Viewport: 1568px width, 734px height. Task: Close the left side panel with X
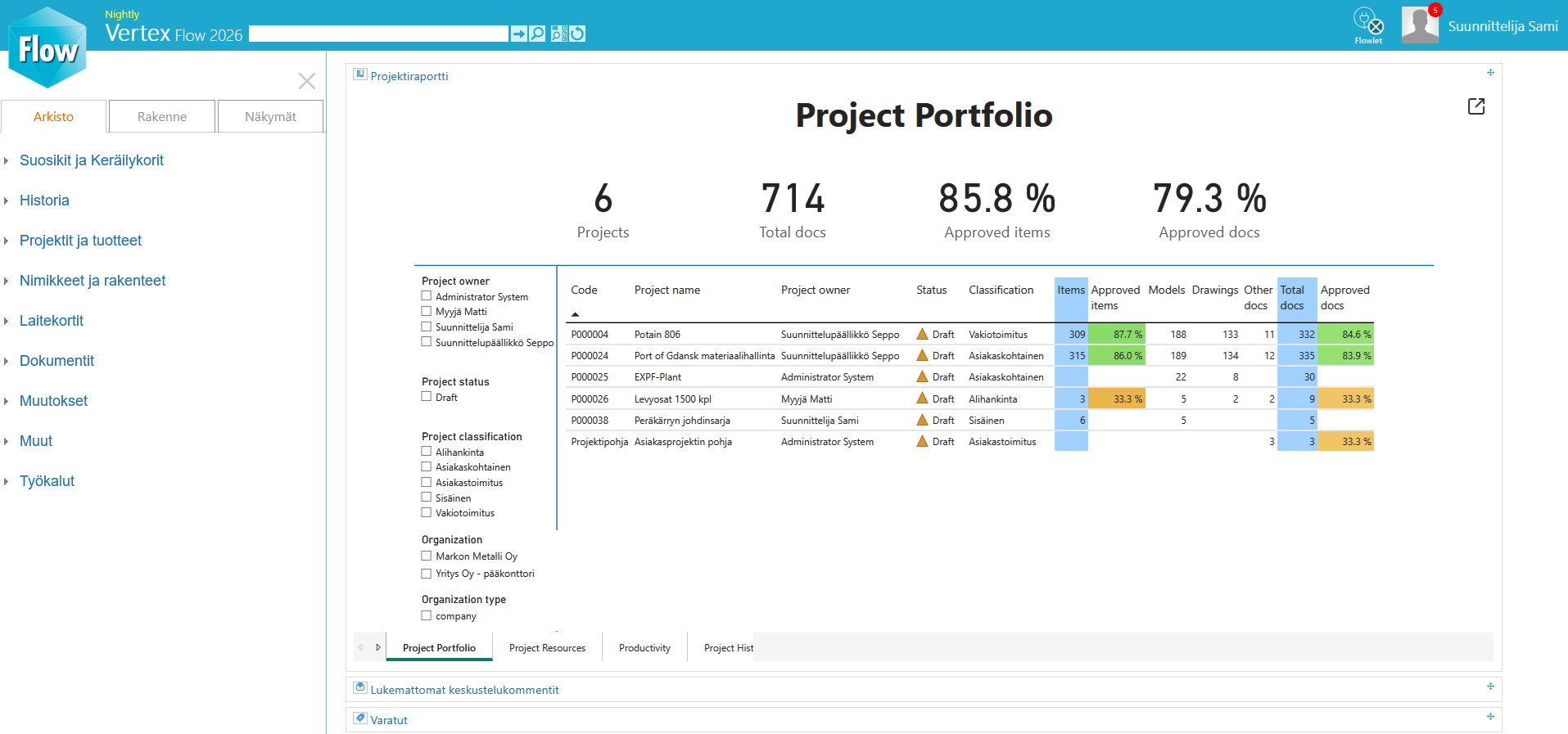(307, 81)
